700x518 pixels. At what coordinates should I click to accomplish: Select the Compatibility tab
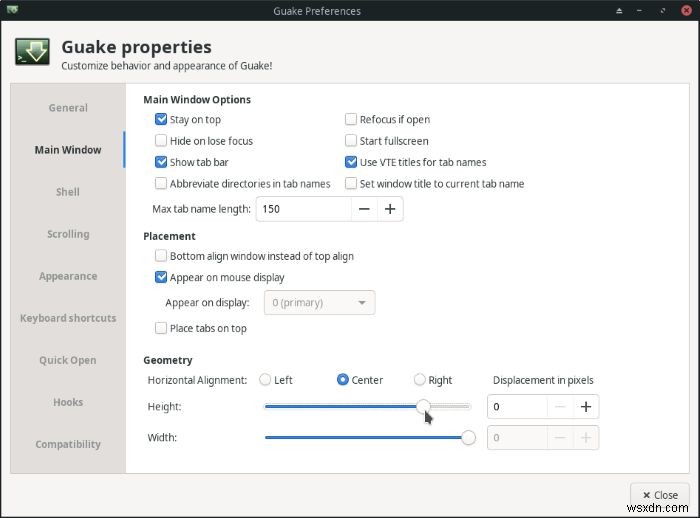coord(68,444)
